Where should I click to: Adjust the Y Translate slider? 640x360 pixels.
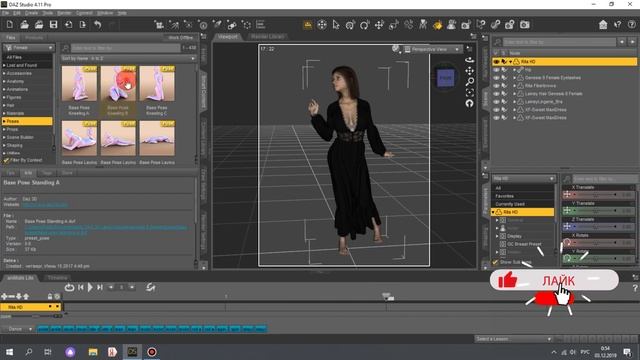click(x=597, y=211)
